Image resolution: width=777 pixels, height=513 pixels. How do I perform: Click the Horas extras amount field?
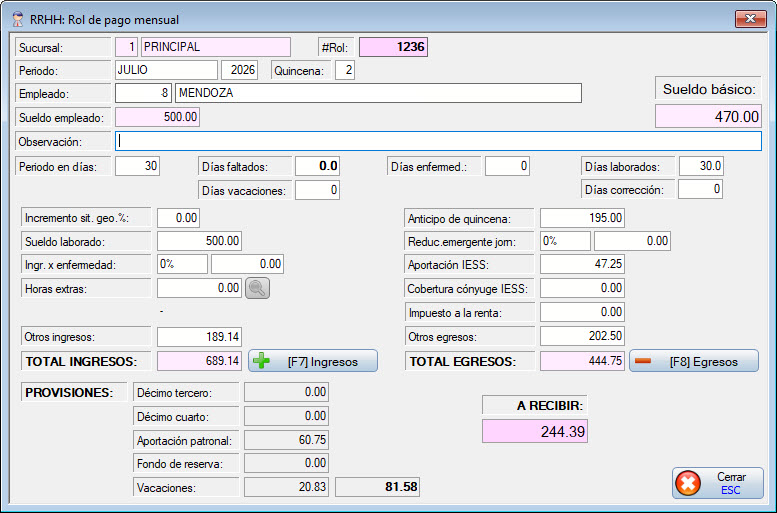point(199,288)
